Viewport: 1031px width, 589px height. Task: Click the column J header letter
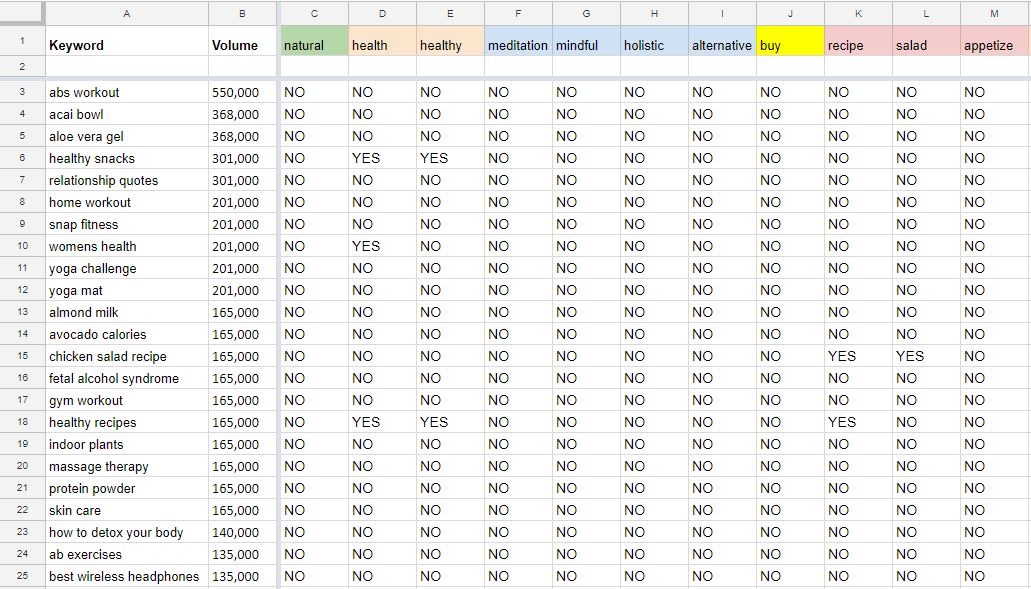tap(790, 13)
